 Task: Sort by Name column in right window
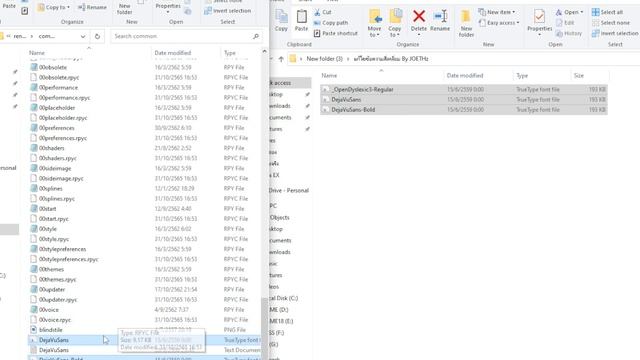(381, 76)
